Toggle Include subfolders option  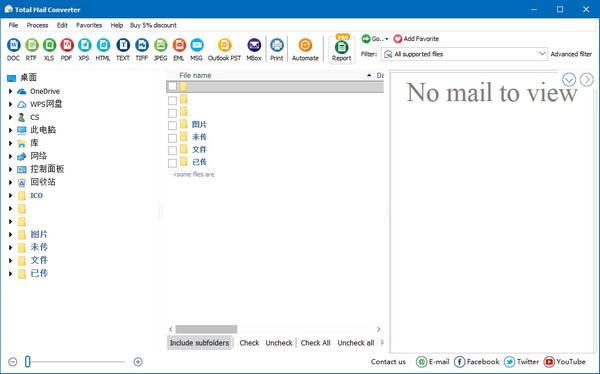199,343
